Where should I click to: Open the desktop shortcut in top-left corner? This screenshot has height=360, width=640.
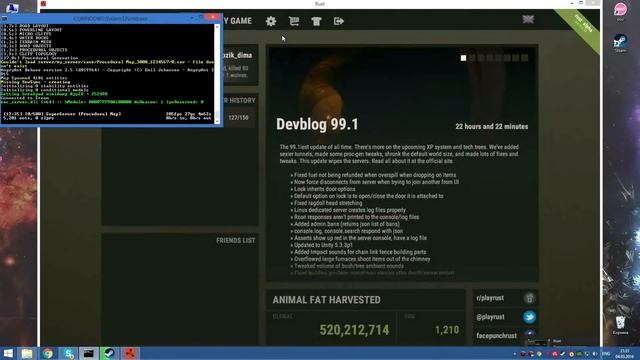click(12, 7)
